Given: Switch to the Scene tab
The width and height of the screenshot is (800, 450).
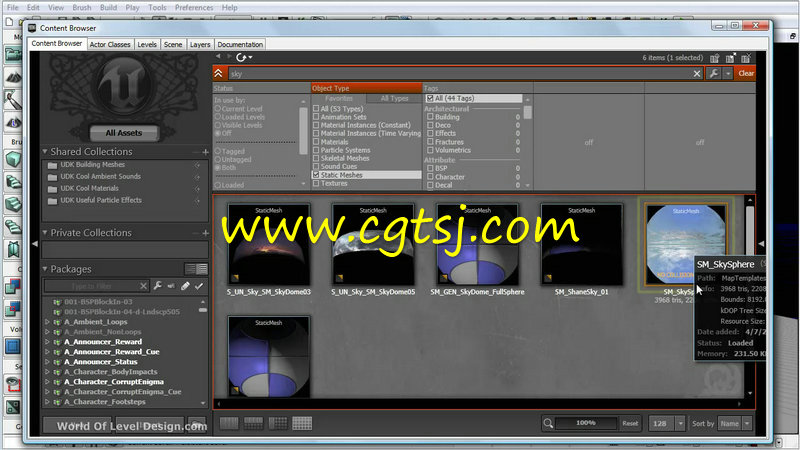Looking at the screenshot, I should 173,44.
